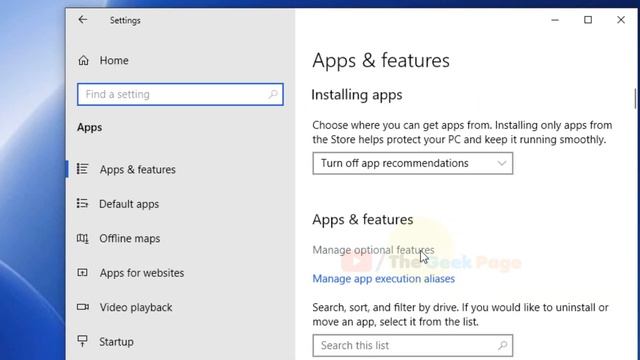Click the Startup icon in sidebar
The height and width of the screenshot is (360, 640).
coord(82,341)
